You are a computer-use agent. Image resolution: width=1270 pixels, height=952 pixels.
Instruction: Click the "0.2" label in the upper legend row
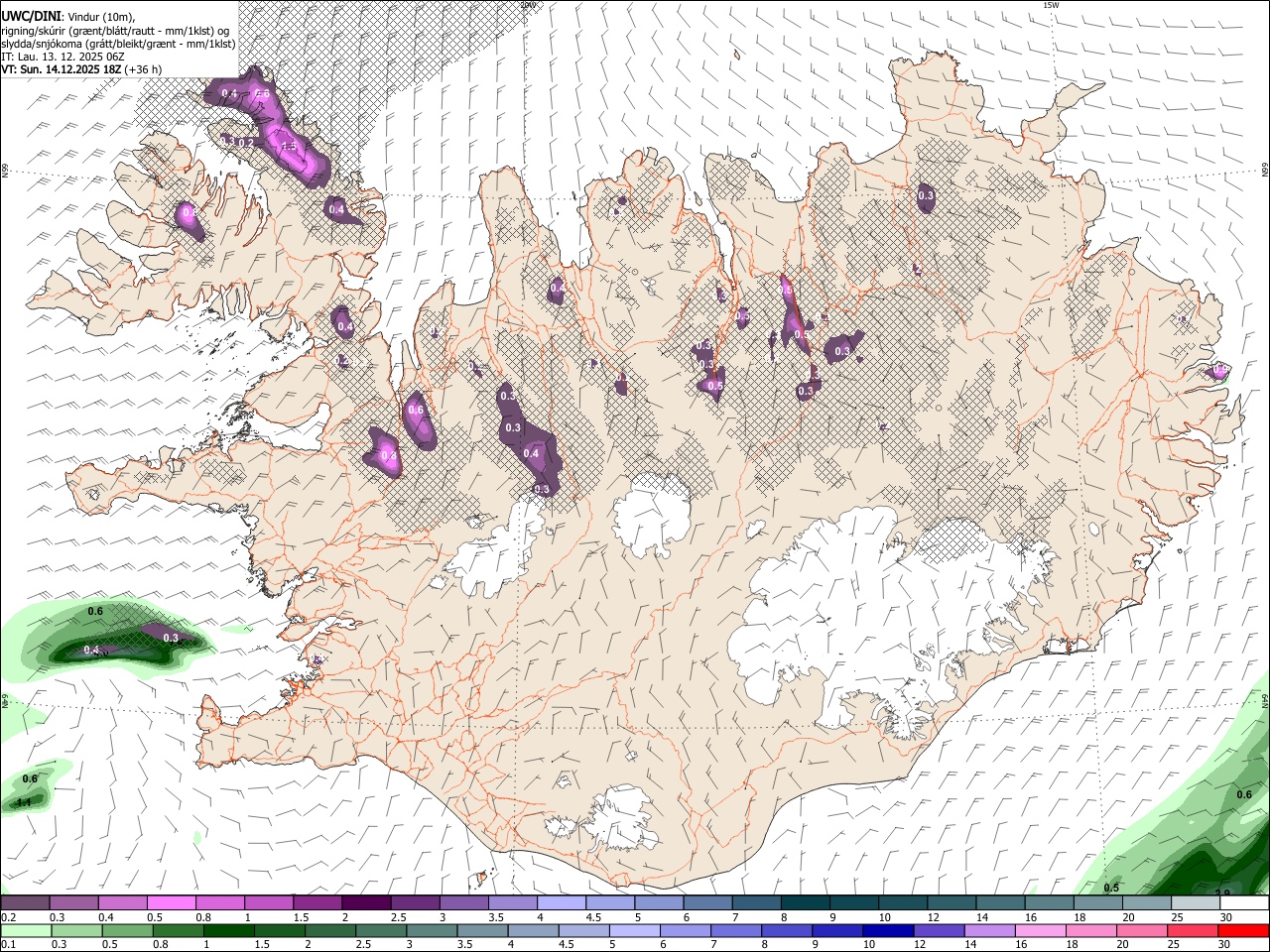coord(8,917)
